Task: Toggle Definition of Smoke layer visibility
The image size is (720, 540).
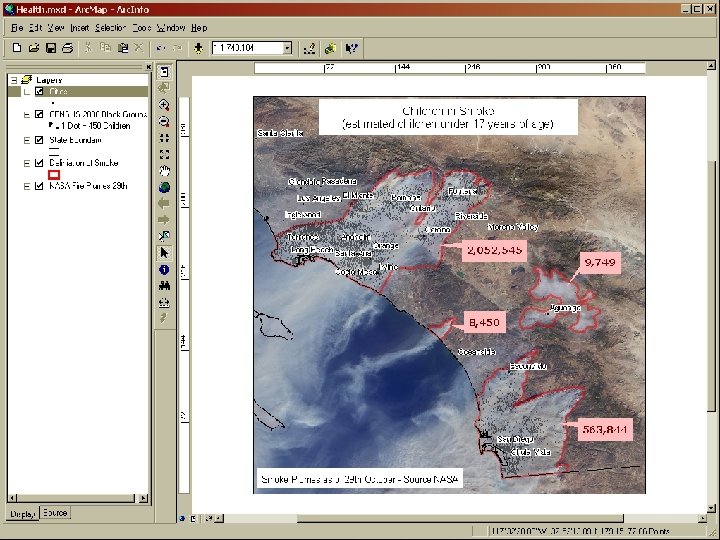Action: (39, 163)
